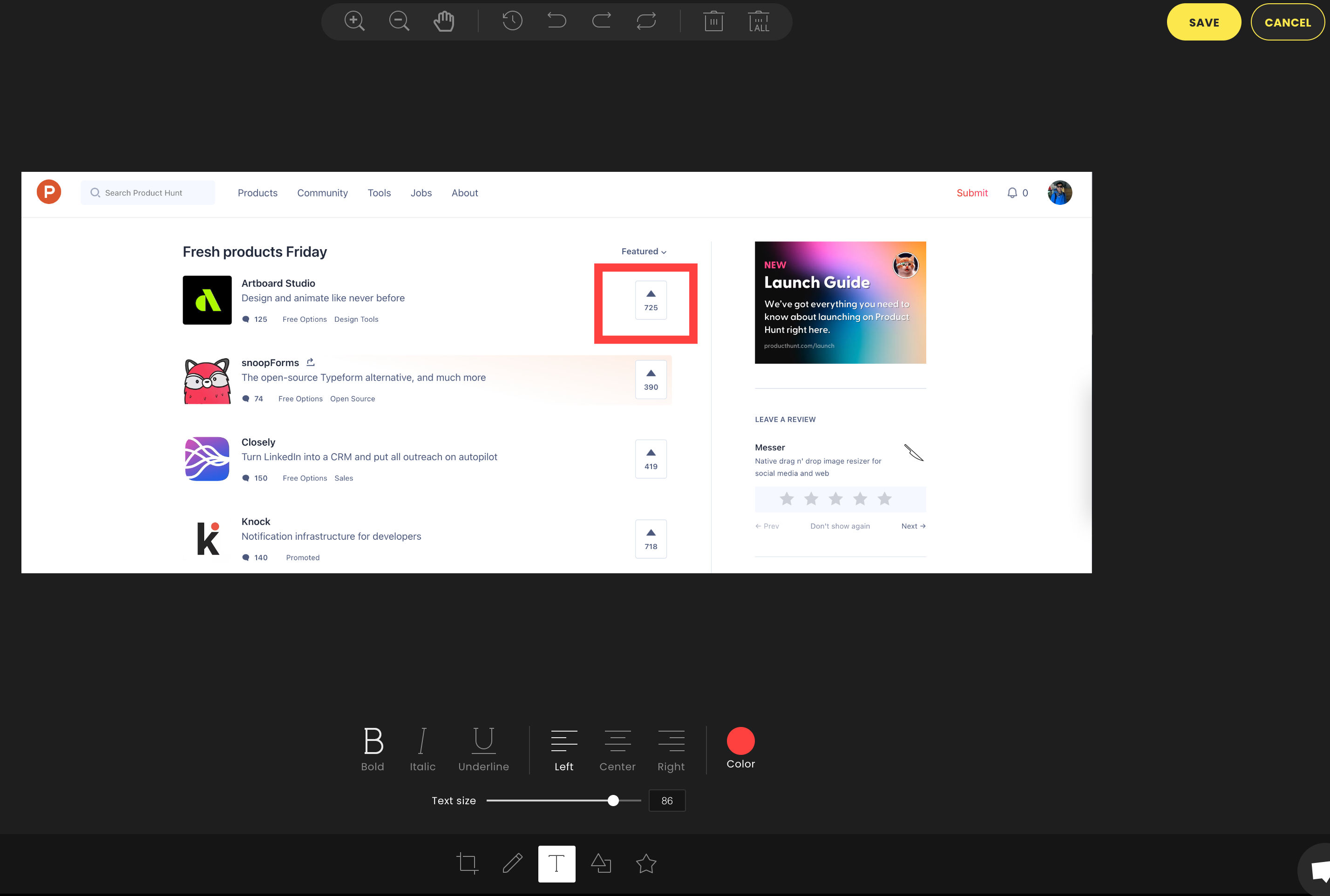Open the Launch Guide banner
Screen dimensions: 1330x896
[x=840, y=302]
